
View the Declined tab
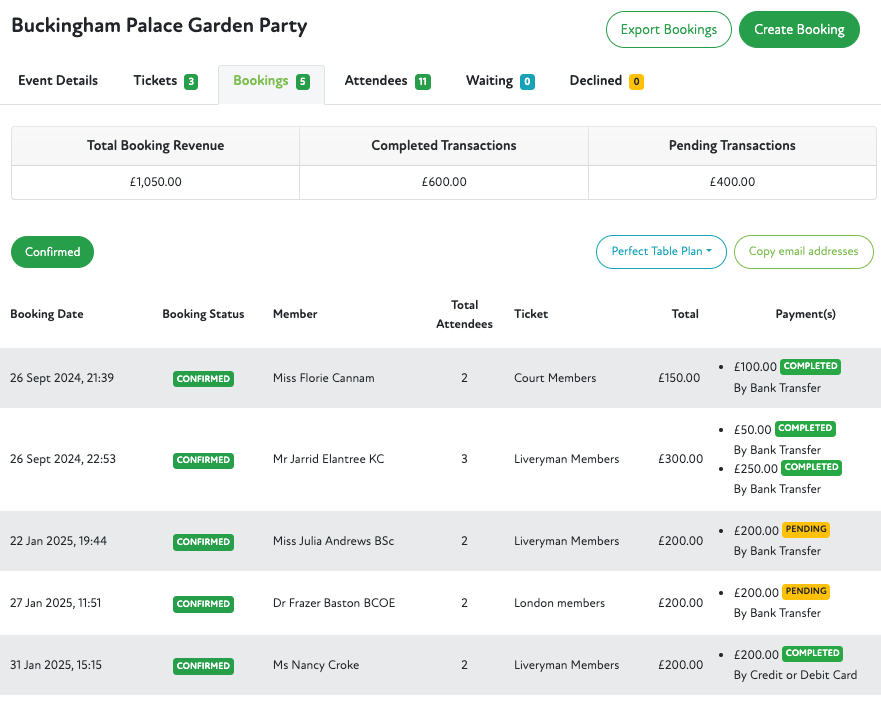(x=605, y=81)
